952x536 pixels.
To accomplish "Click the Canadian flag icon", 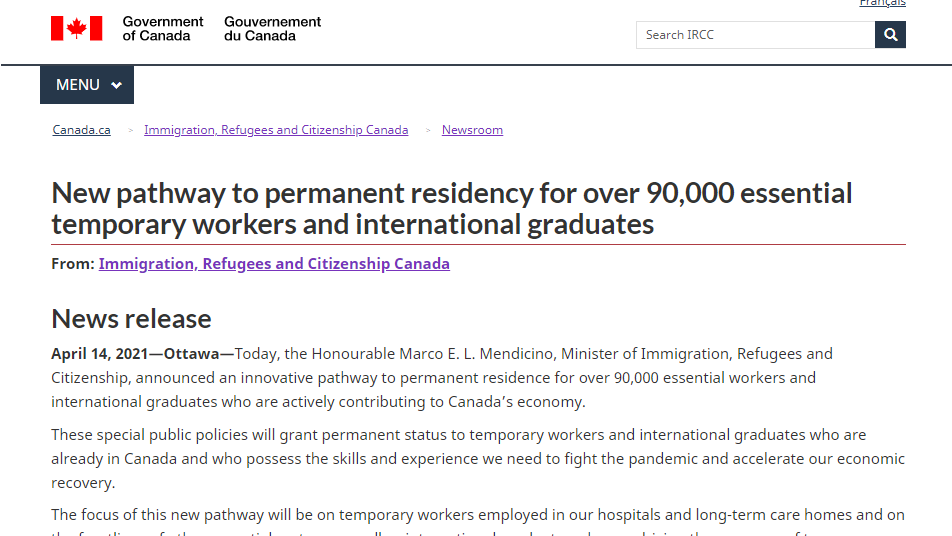I will coord(77,28).
